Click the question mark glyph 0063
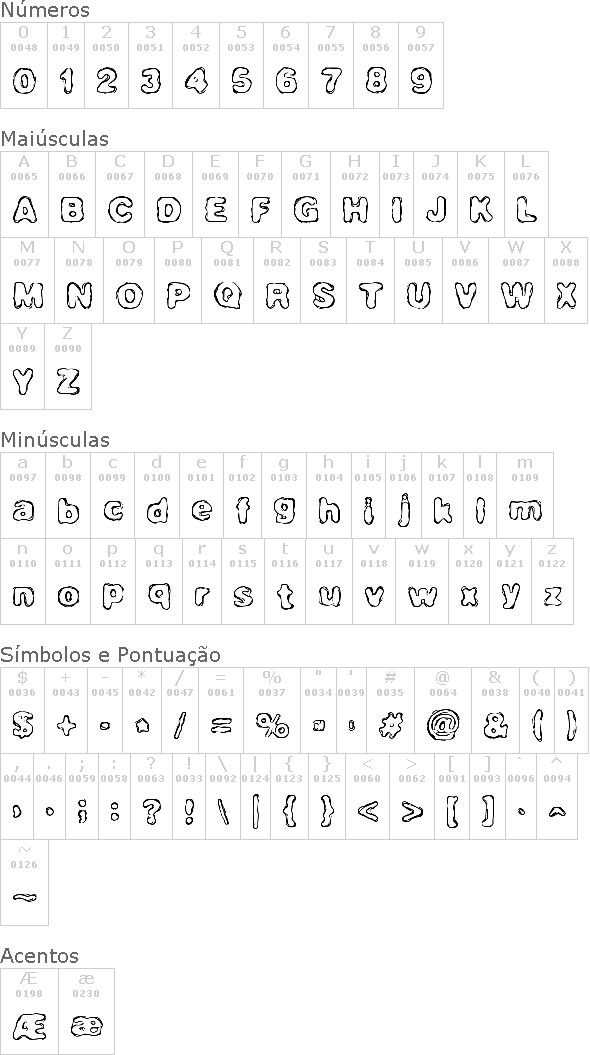 pos(151,797)
